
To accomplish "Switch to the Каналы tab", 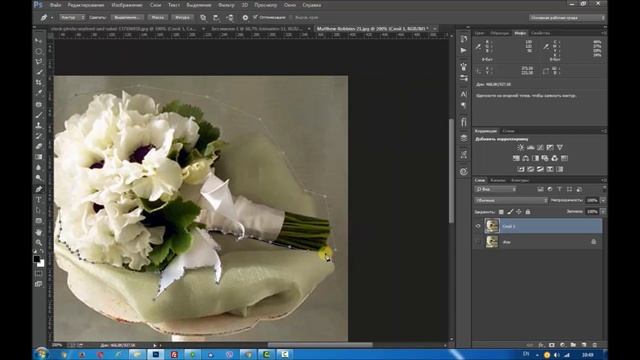I will (x=498, y=180).
